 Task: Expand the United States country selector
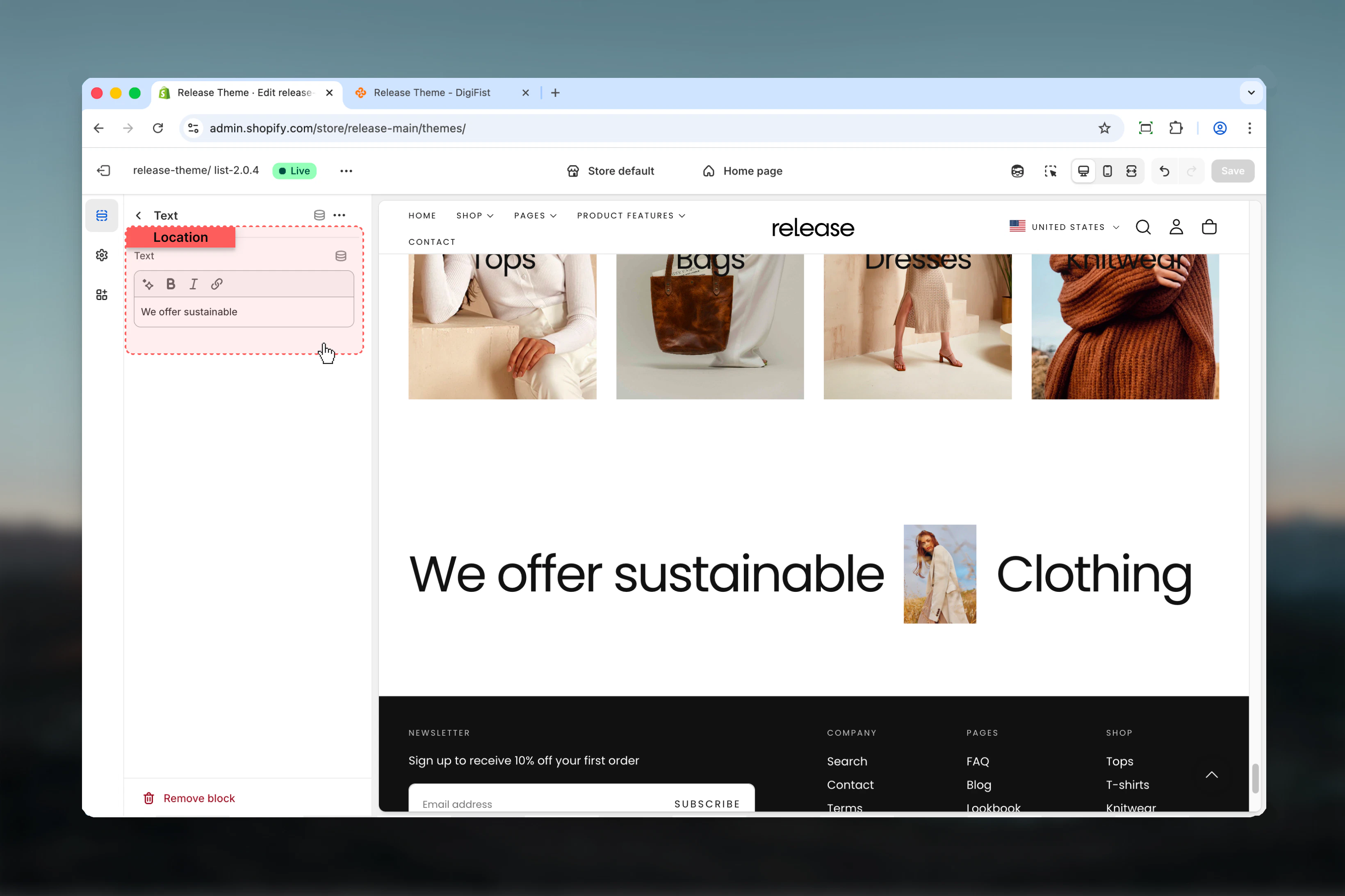point(1064,227)
